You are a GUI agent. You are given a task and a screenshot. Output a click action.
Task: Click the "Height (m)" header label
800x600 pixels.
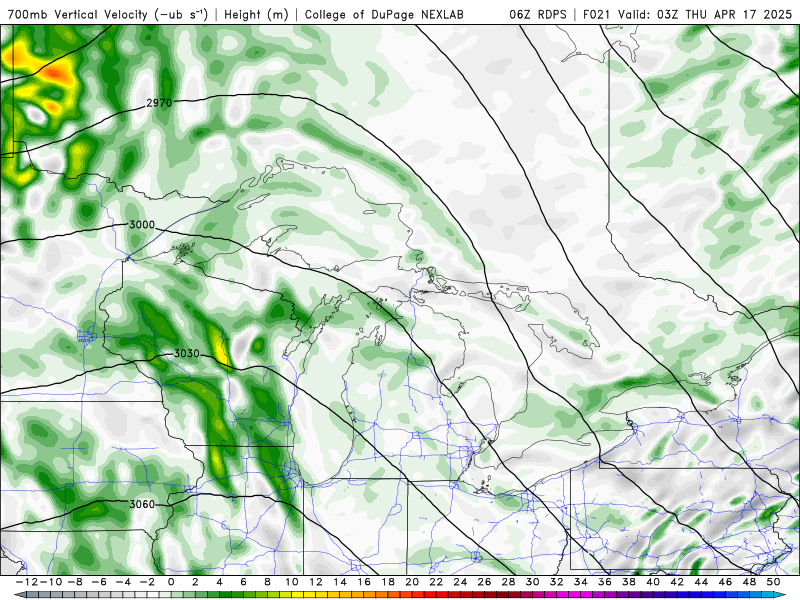[x=256, y=14]
